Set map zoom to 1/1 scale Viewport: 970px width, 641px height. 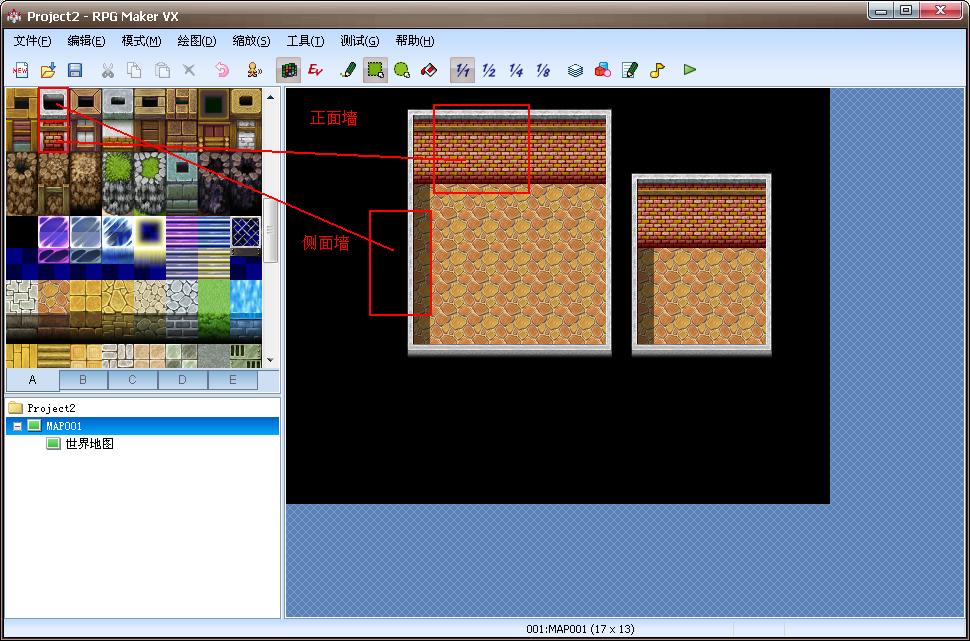click(462, 70)
